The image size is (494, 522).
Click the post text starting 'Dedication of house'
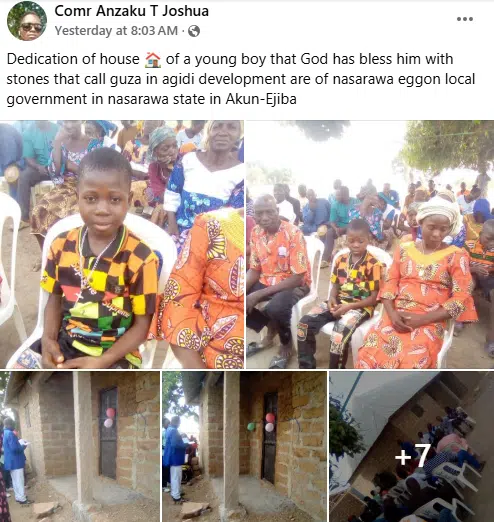click(241, 79)
